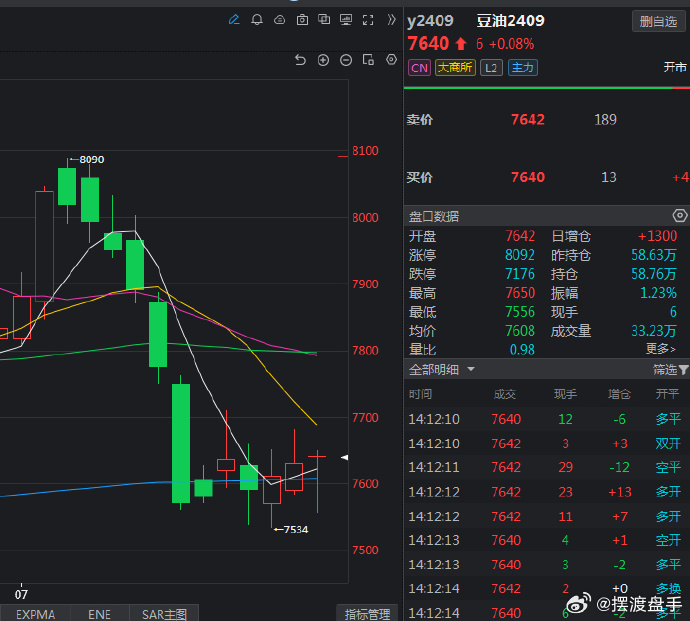Click the 7642 ask price value
690x621 pixels.
pos(527,120)
